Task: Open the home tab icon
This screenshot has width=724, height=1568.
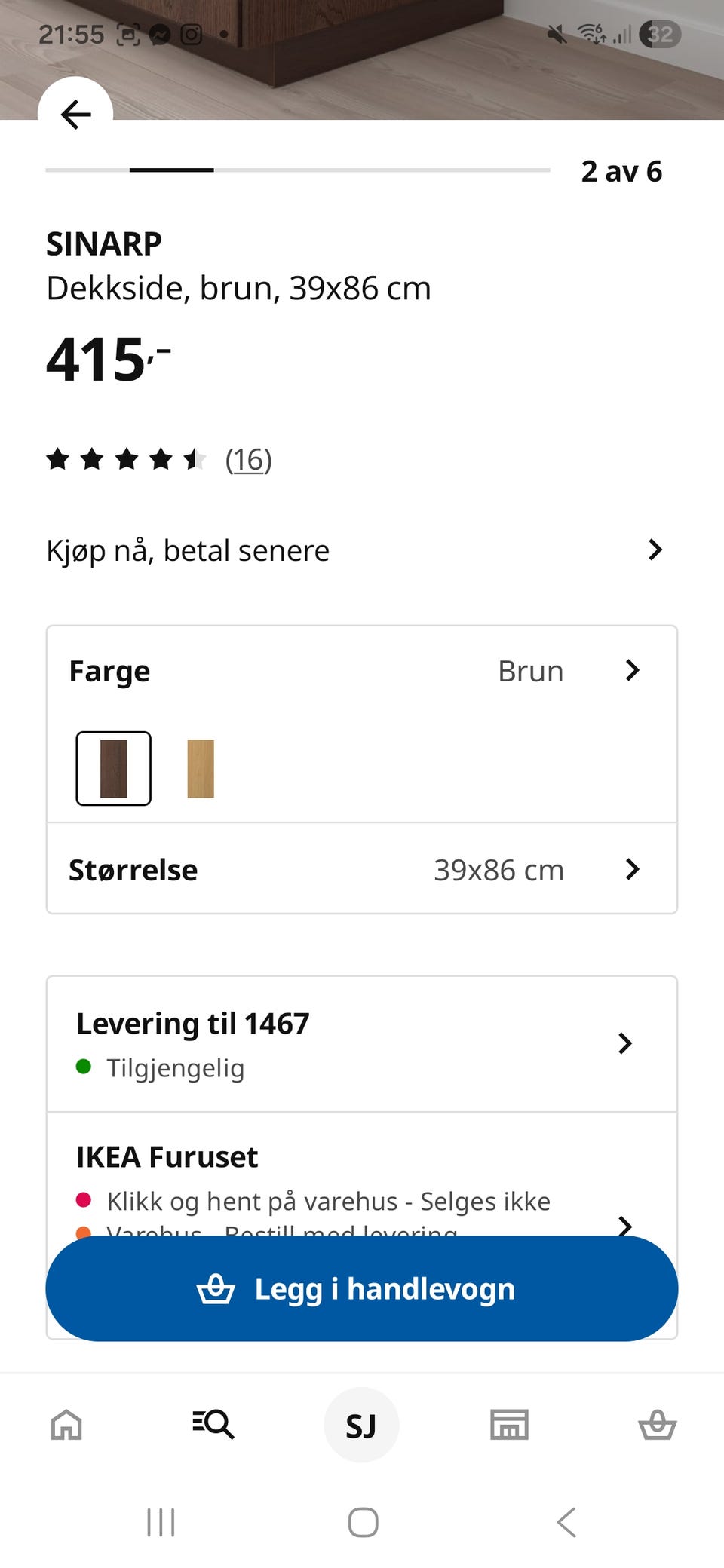Action: tap(66, 1425)
